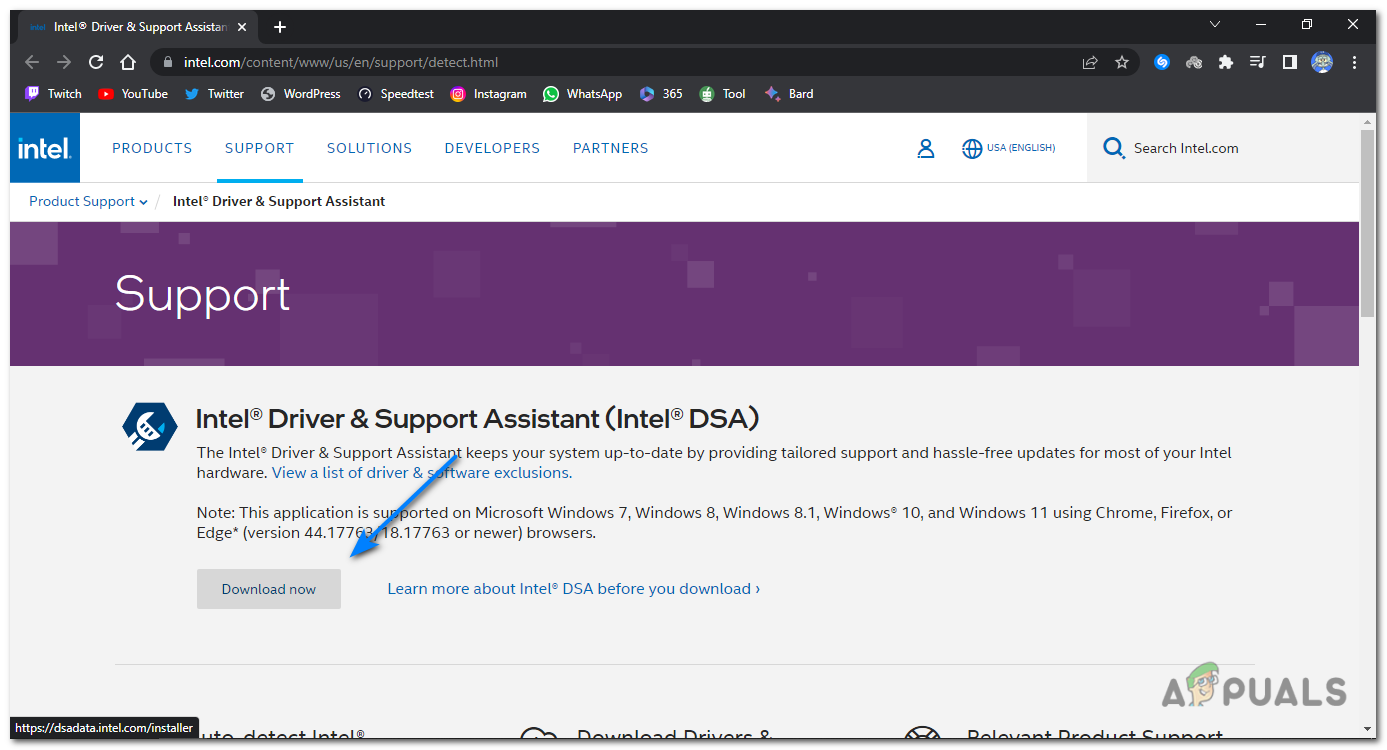The height and width of the screenshot is (750, 1387).
Task: Click the gray cloud extension icon
Action: [1194, 62]
